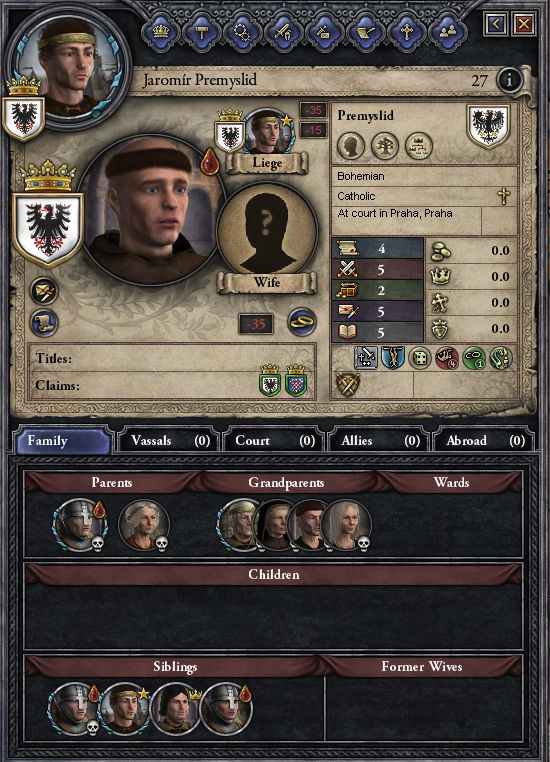This screenshot has width=550, height=762.
Task: Switch to the Court tab
Action: 274,441
